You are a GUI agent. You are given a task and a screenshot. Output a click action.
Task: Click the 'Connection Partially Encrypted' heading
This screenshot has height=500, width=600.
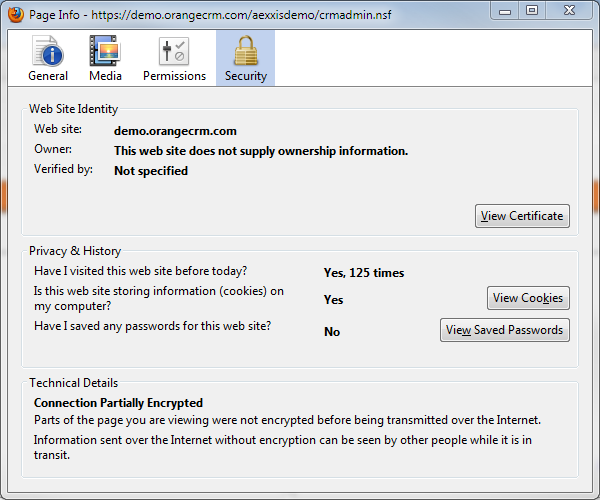click(118, 403)
